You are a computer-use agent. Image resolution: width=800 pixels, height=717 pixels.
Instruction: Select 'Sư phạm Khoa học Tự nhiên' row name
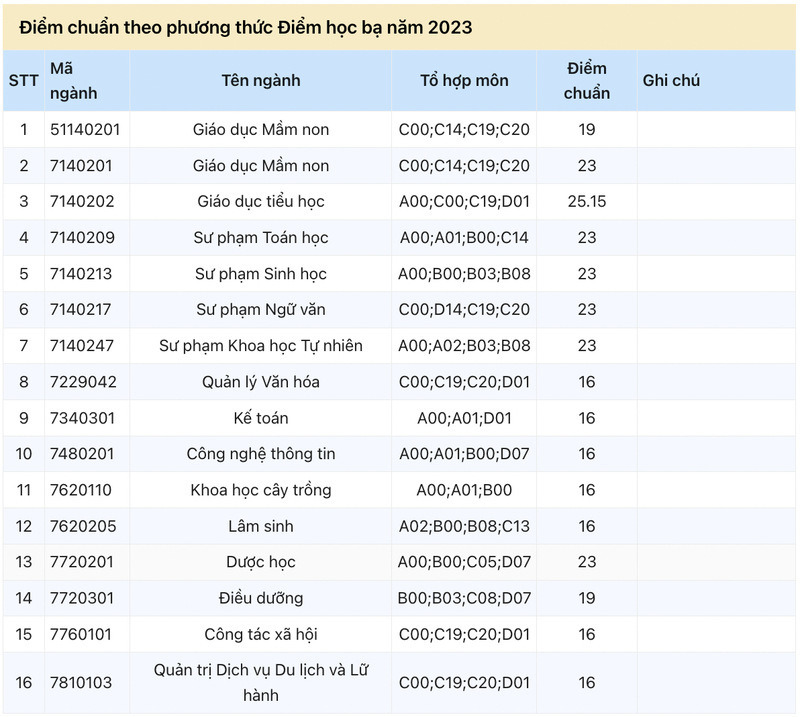[261, 346]
